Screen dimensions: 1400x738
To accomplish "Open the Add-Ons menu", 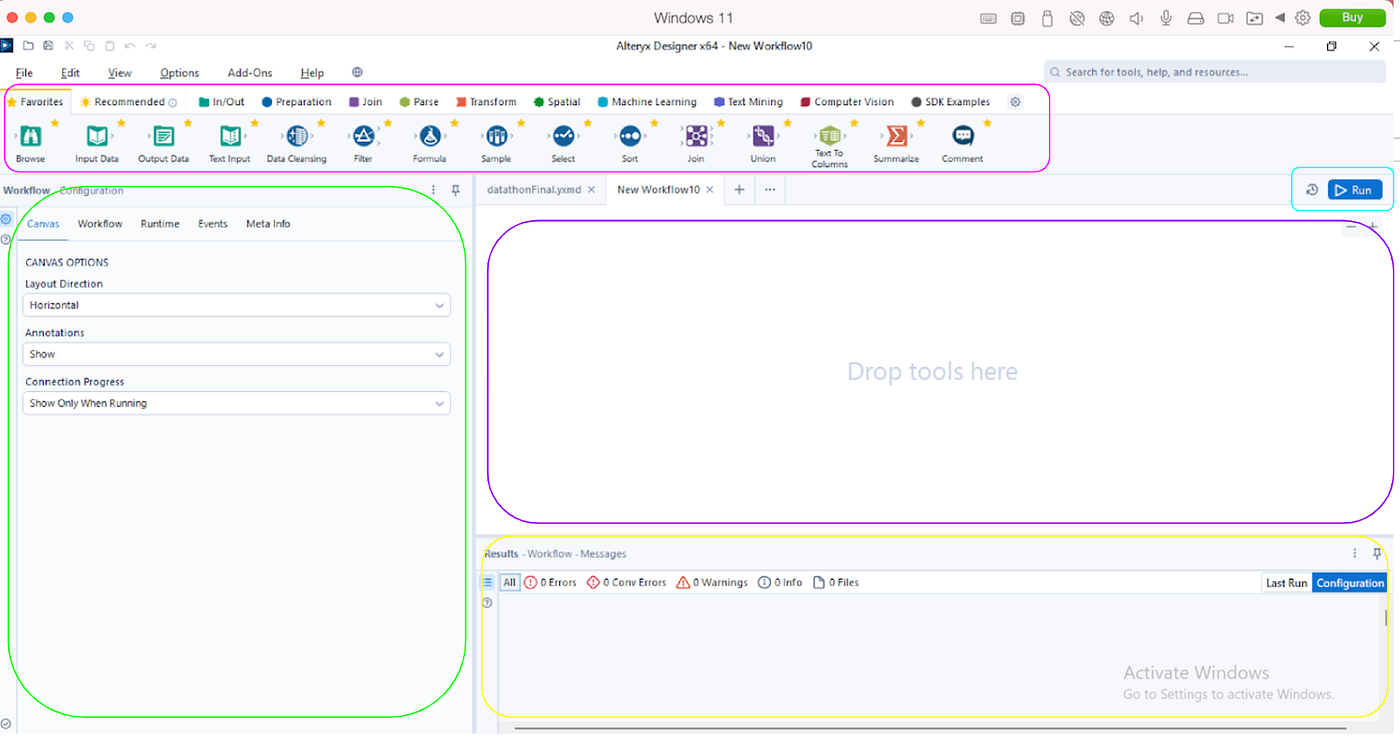I will click(x=250, y=73).
